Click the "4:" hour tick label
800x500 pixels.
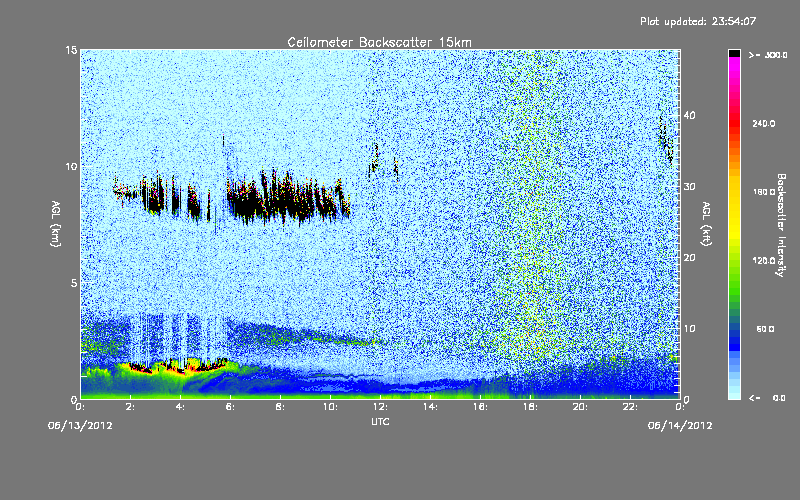180,407
